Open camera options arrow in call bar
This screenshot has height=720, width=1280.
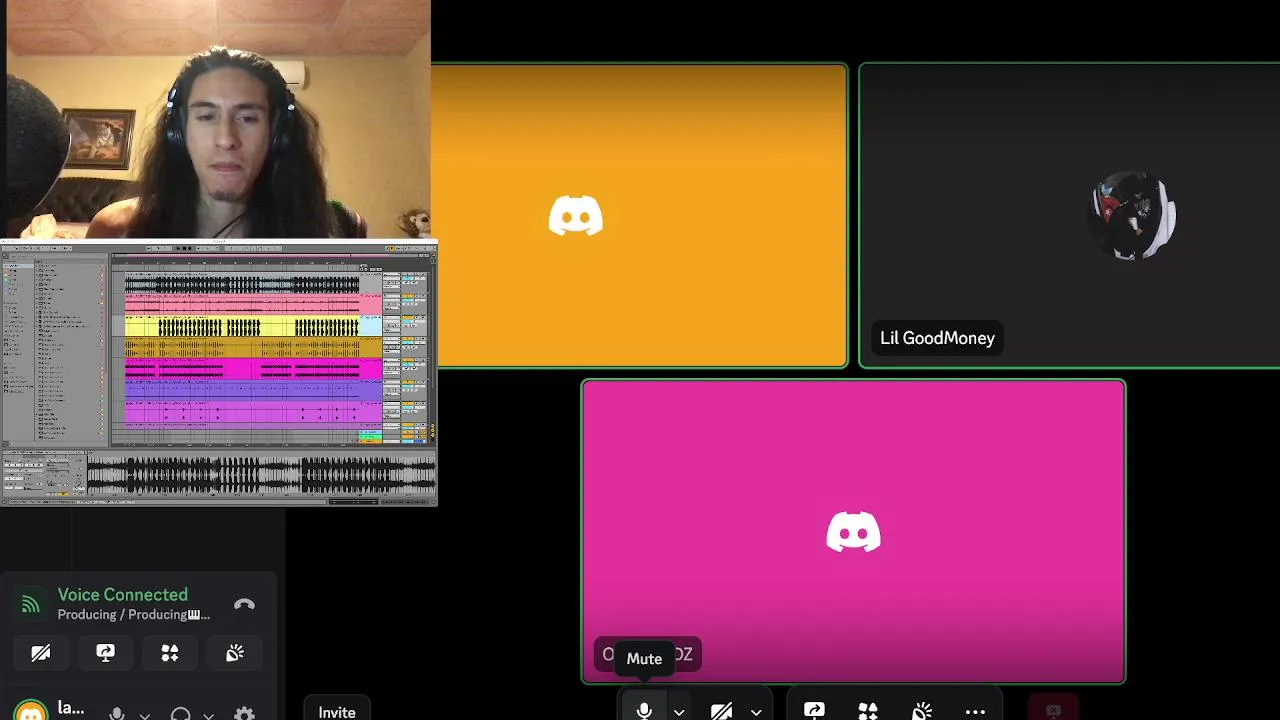756,712
